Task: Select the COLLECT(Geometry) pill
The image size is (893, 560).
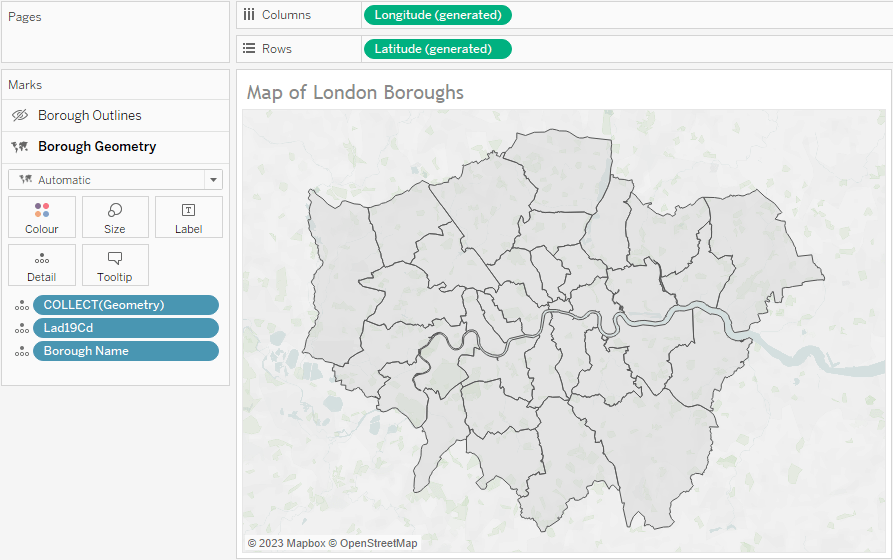Action: pyautogui.click(x=125, y=305)
